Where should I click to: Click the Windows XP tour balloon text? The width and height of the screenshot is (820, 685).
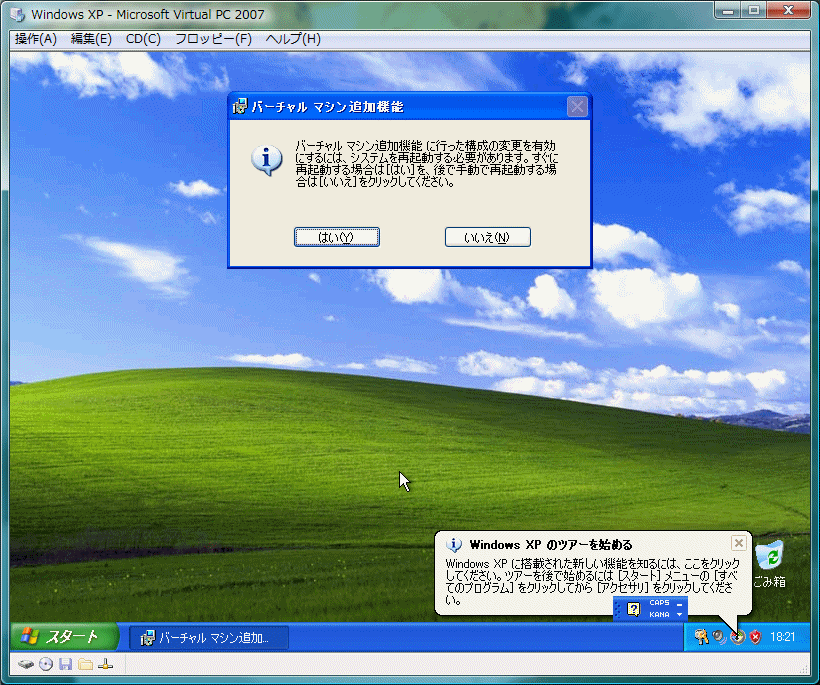tap(593, 581)
